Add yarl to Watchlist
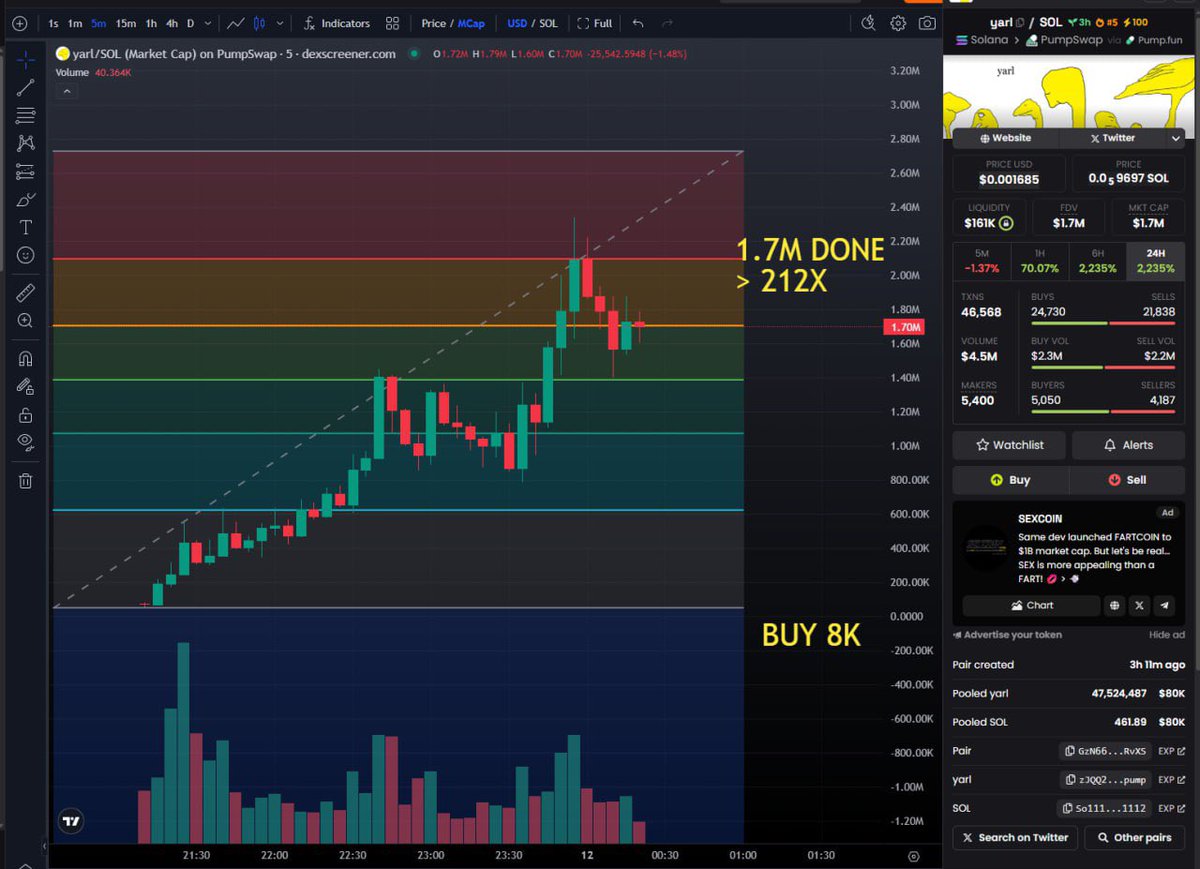The image size is (1200, 869). (1009, 445)
